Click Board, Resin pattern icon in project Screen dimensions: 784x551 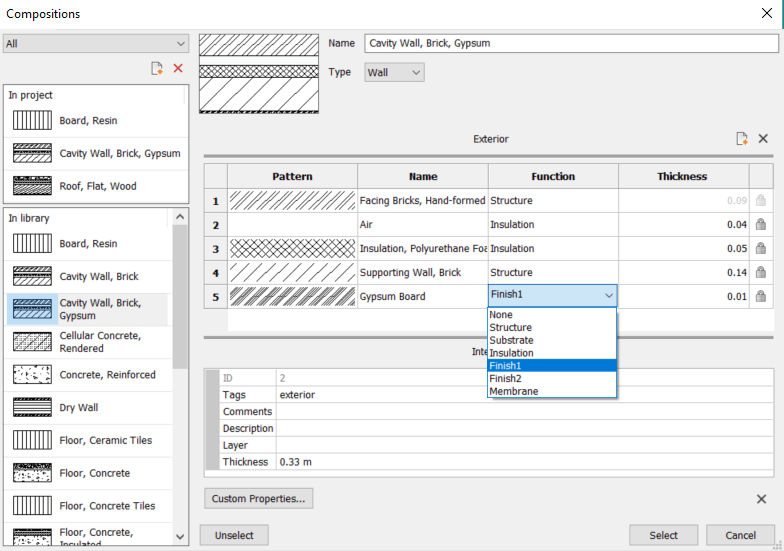[x=32, y=120]
